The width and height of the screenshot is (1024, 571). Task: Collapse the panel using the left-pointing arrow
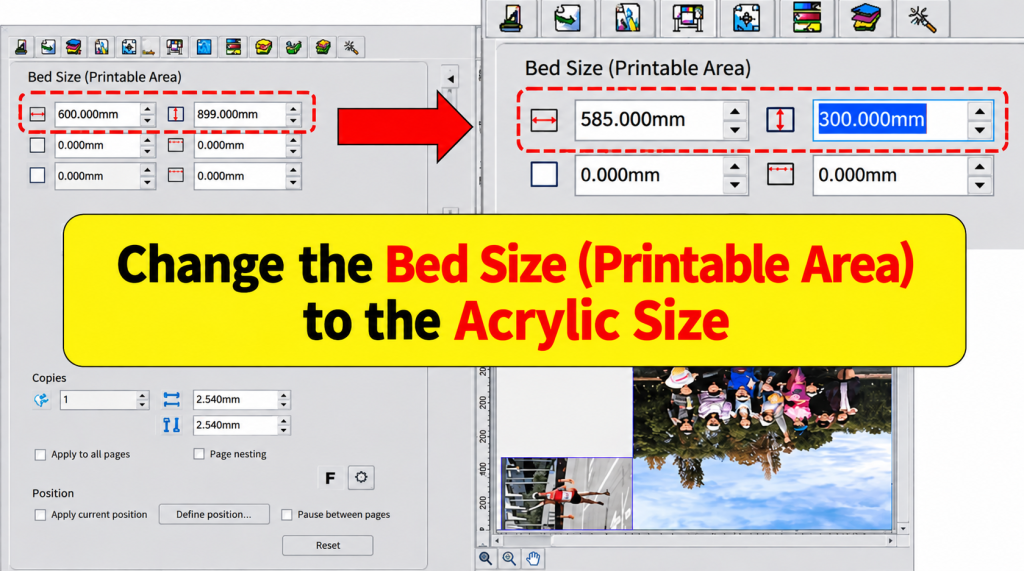click(x=450, y=79)
